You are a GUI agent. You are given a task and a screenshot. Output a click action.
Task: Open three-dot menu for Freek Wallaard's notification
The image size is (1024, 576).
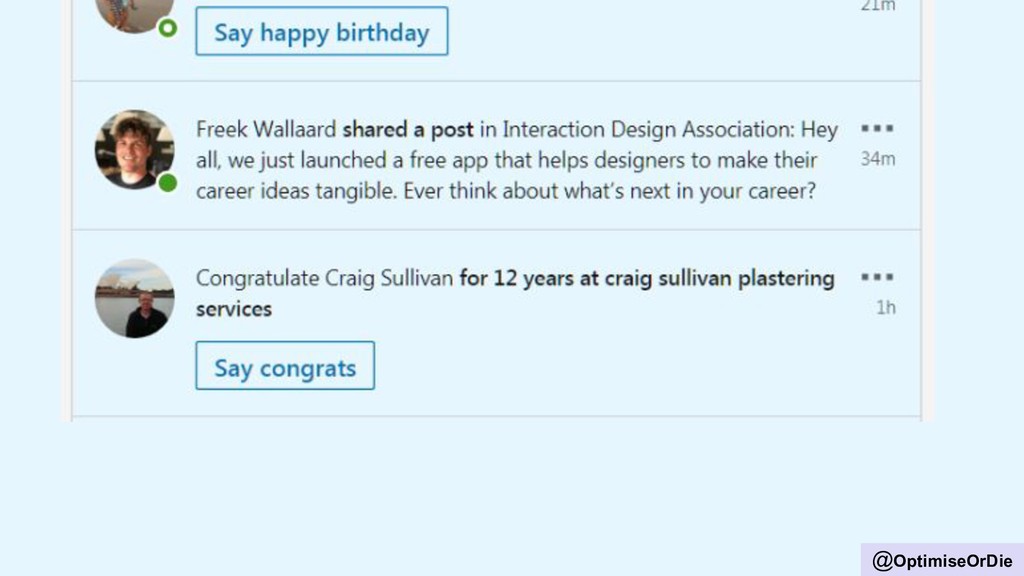877,129
